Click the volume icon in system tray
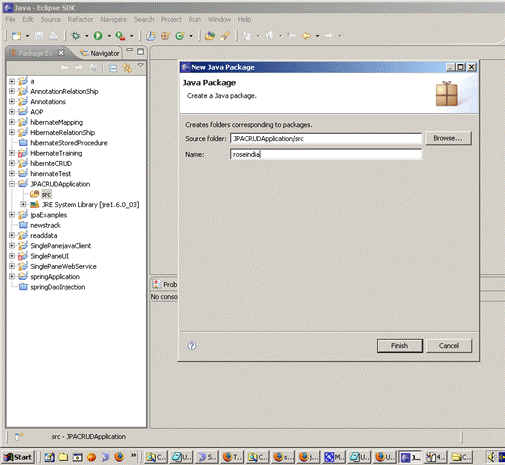 point(491,457)
